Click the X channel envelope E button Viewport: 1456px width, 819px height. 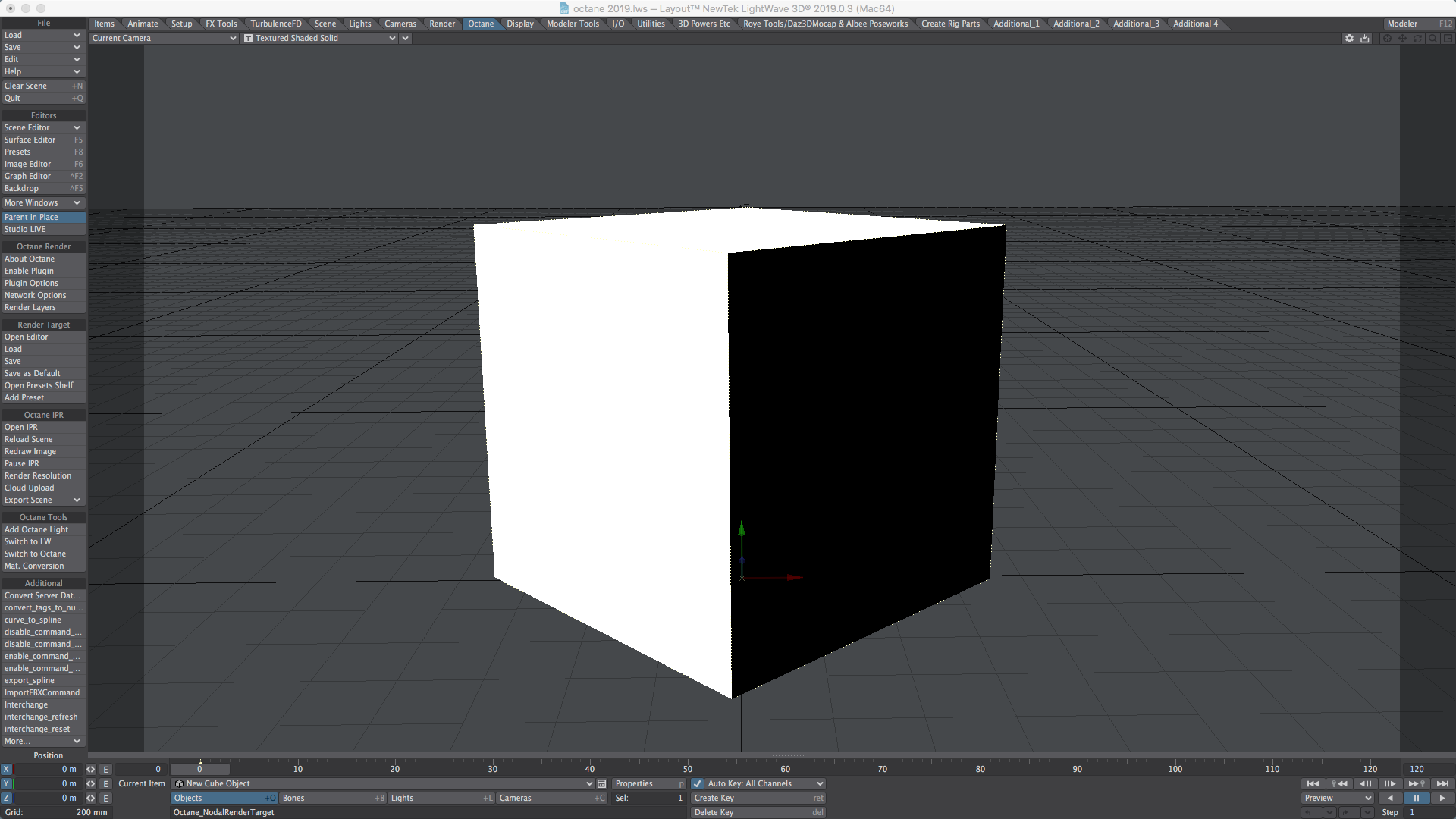(106, 770)
